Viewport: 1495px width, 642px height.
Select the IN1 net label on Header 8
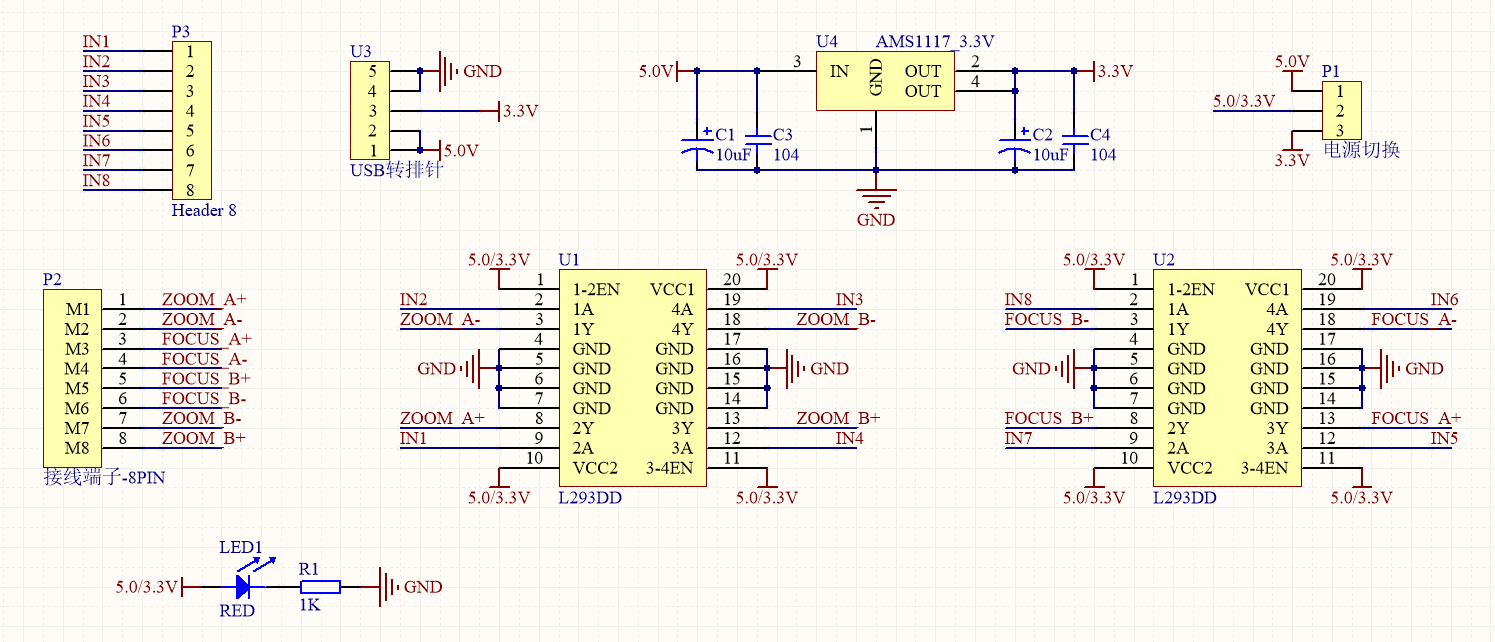(x=94, y=43)
